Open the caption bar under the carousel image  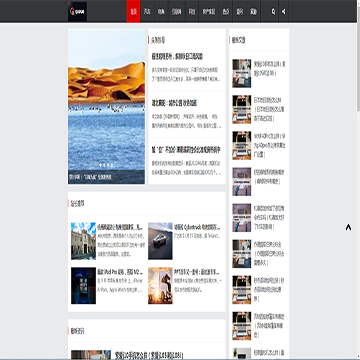pos(106,177)
